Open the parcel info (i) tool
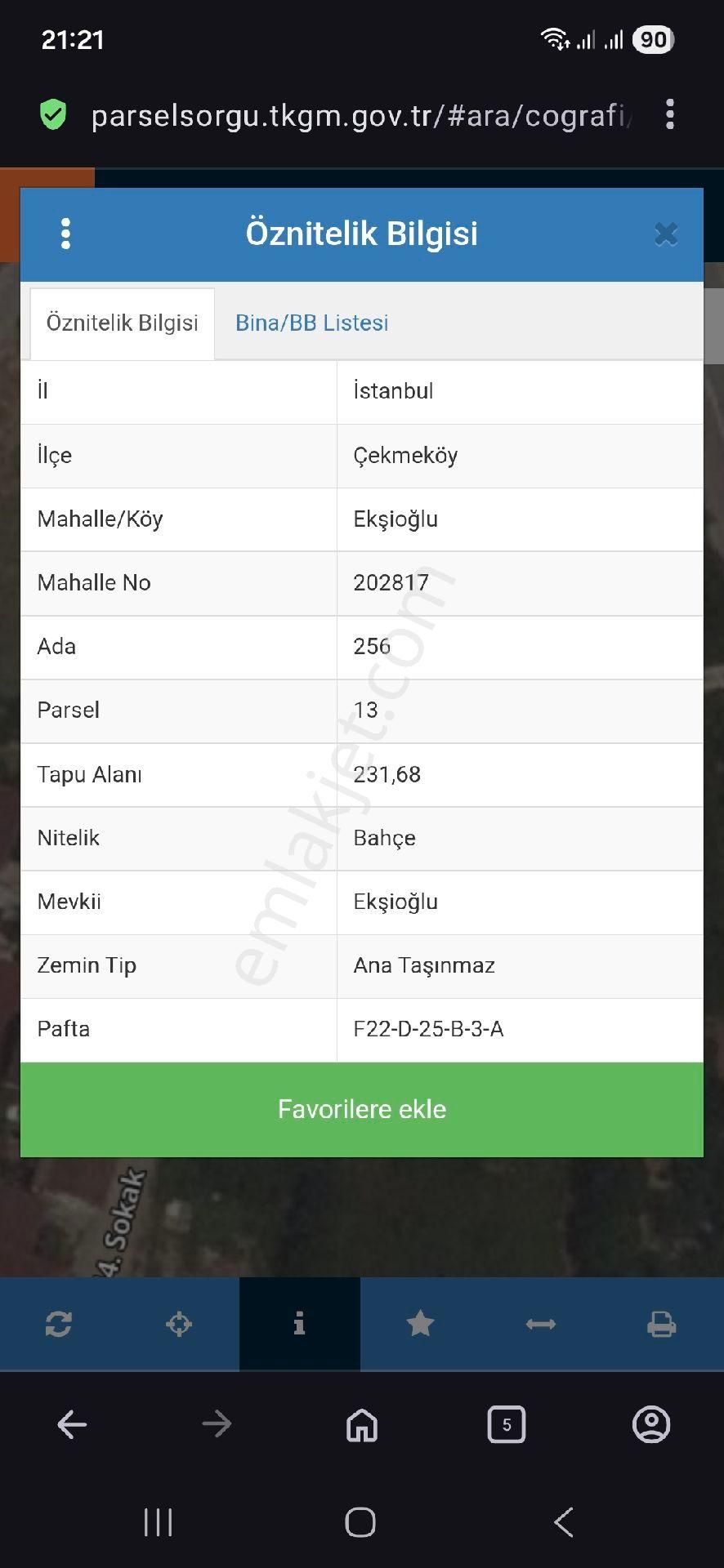 (x=299, y=1324)
